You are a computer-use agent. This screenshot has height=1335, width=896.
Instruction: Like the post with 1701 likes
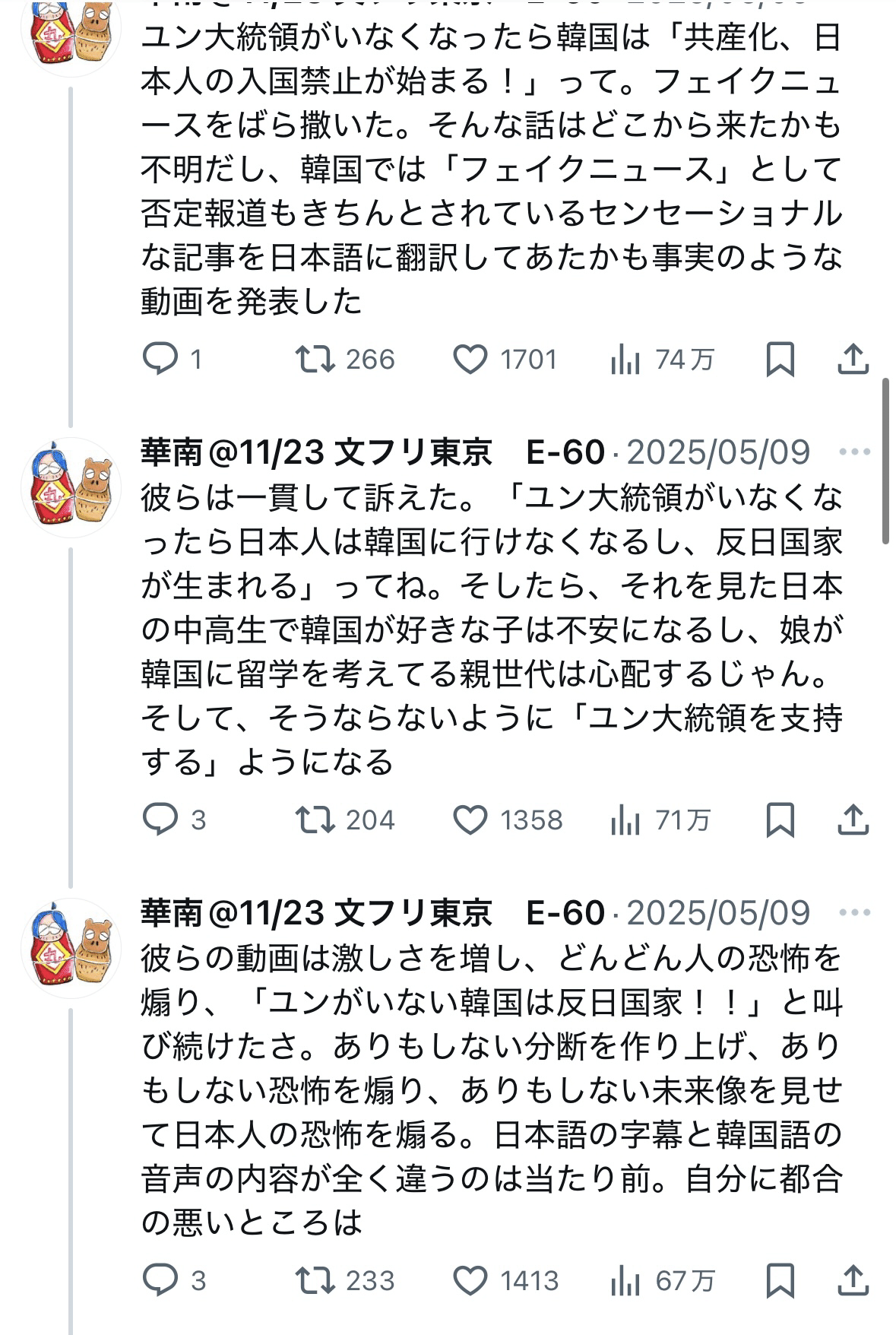470,359
